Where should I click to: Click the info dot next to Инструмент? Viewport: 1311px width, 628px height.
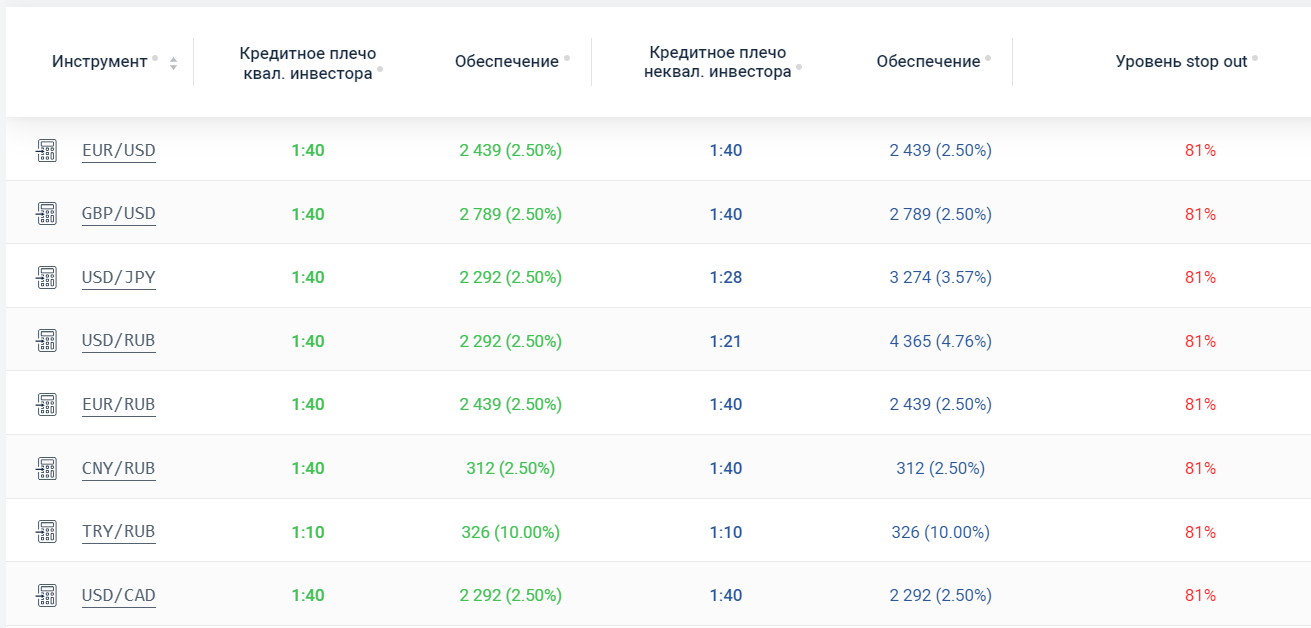pos(155,58)
